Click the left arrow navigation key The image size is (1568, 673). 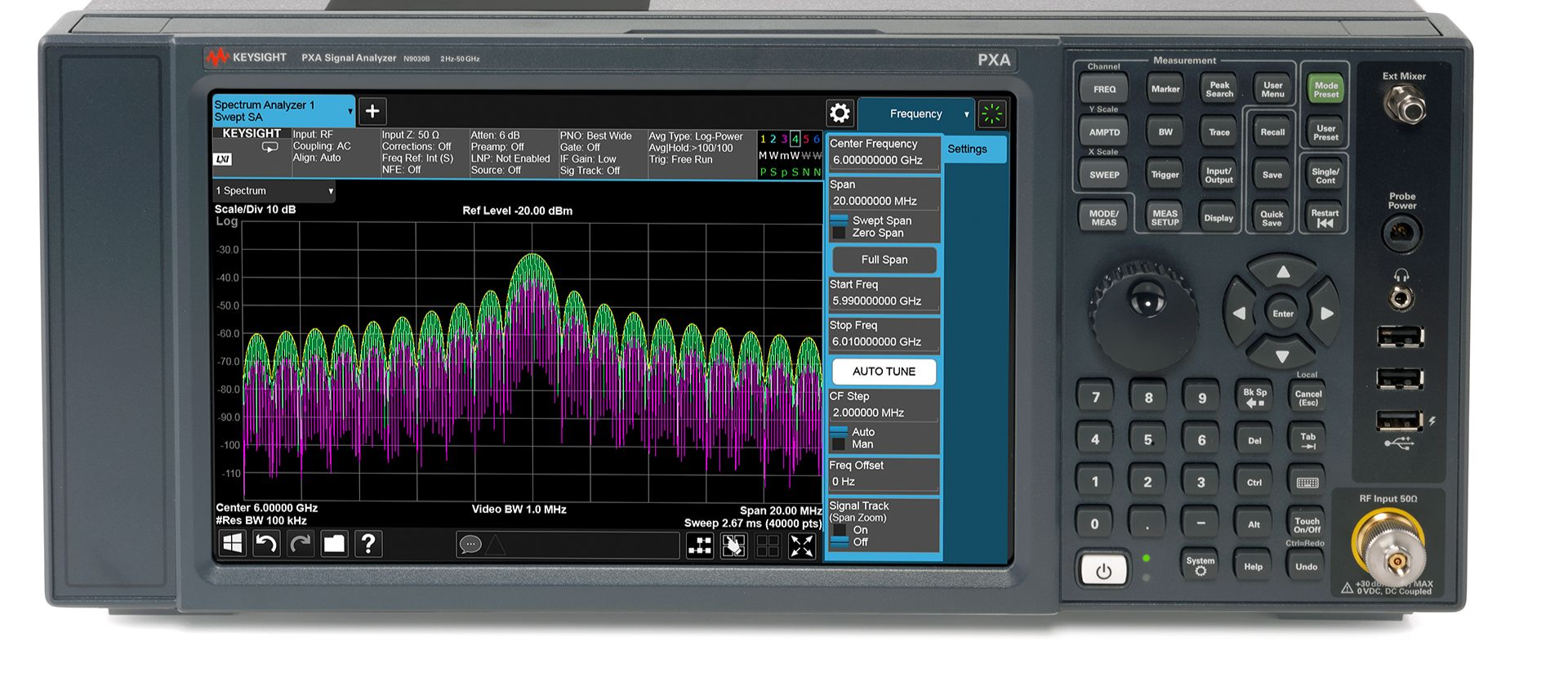click(1239, 314)
